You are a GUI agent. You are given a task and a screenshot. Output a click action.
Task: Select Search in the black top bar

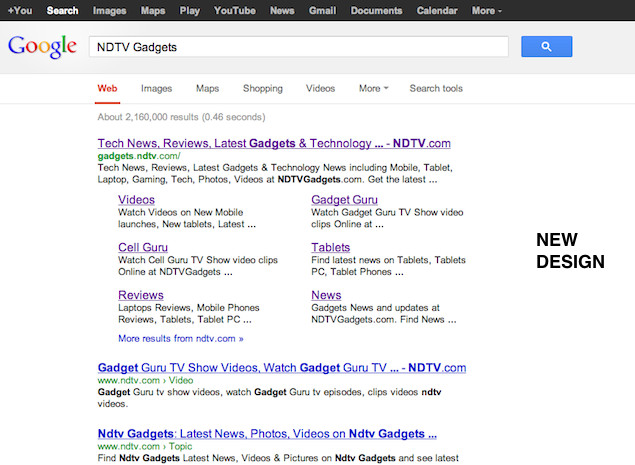[x=62, y=11]
